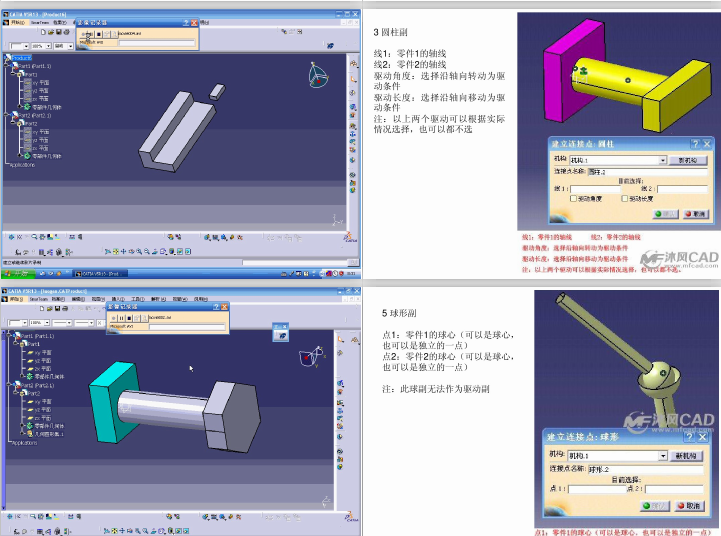The image size is (721, 536).
Task: Open 机构 dropdown in spherical joint dialog
Action: [663, 456]
